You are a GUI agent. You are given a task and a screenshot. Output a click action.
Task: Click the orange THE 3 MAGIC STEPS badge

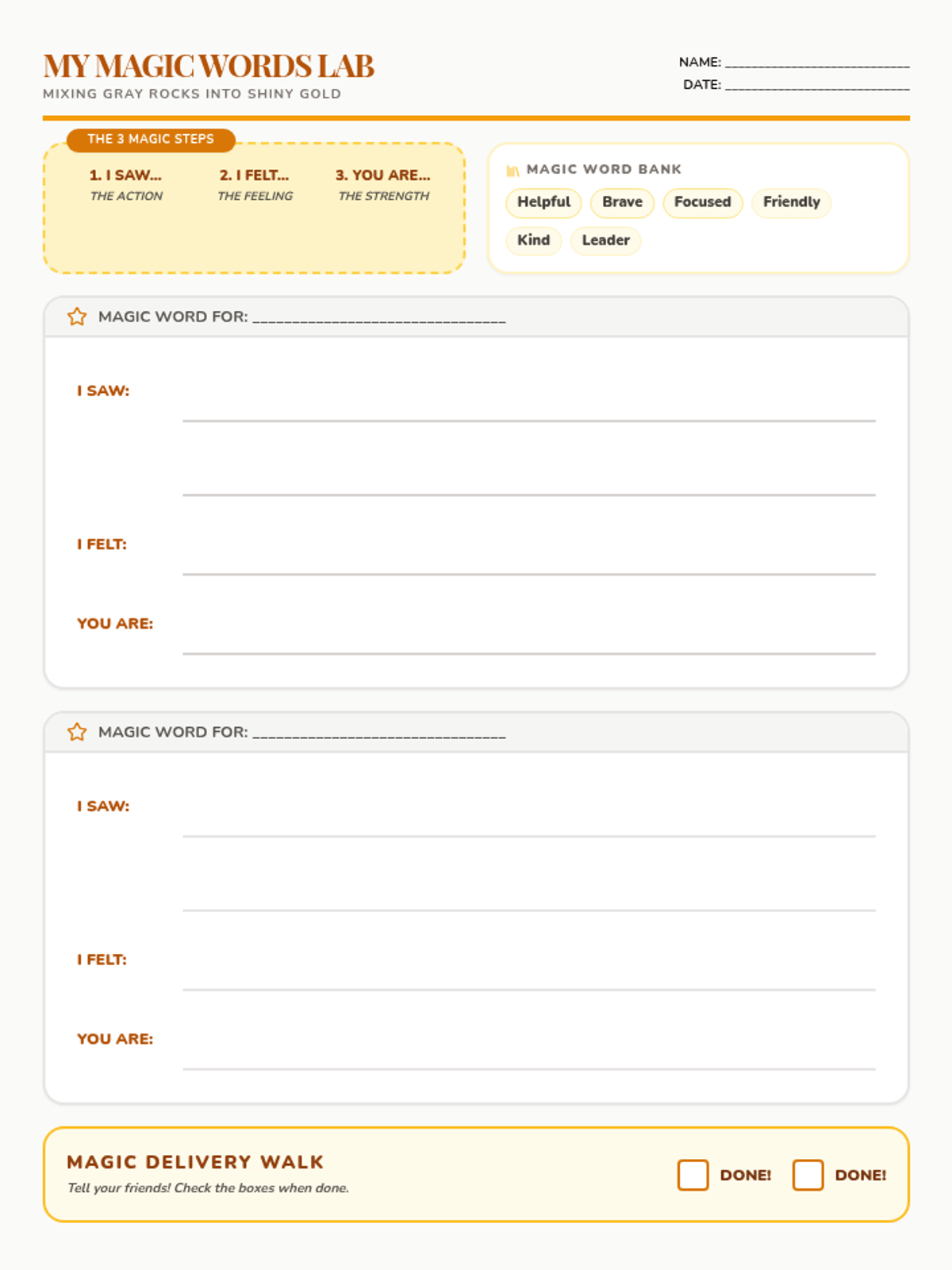tap(151, 140)
